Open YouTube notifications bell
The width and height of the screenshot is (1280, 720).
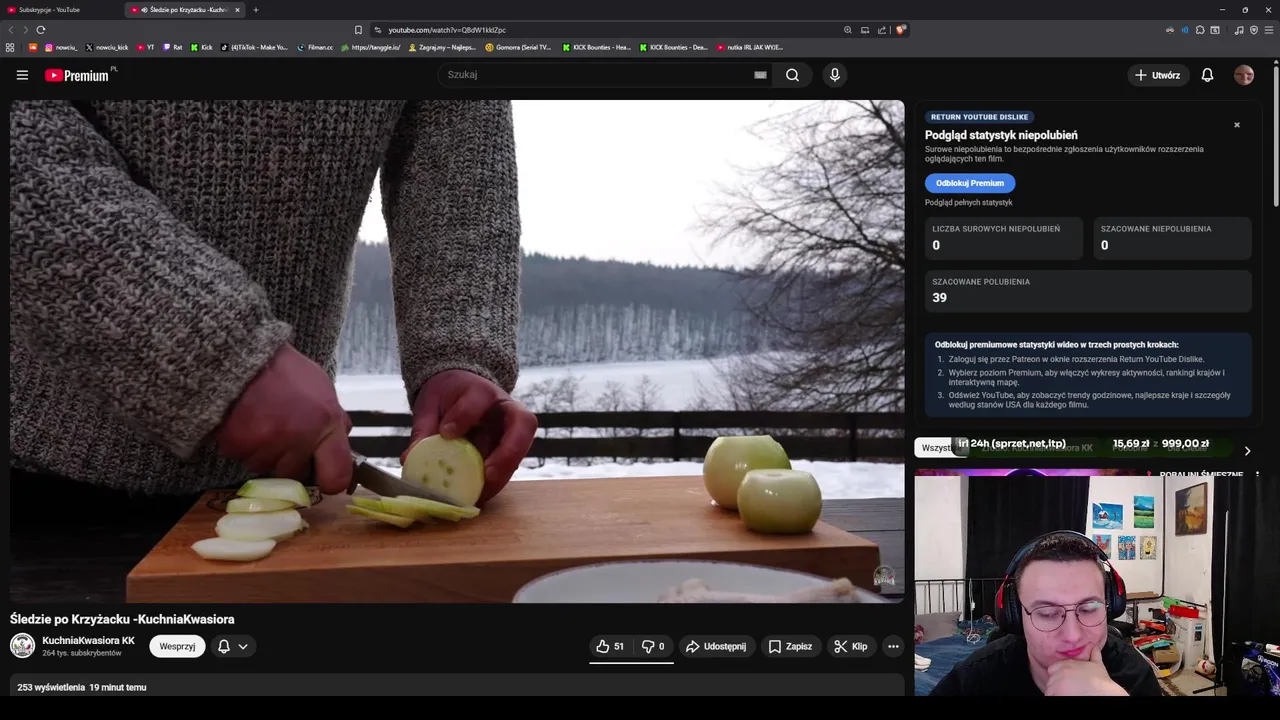tap(1207, 75)
